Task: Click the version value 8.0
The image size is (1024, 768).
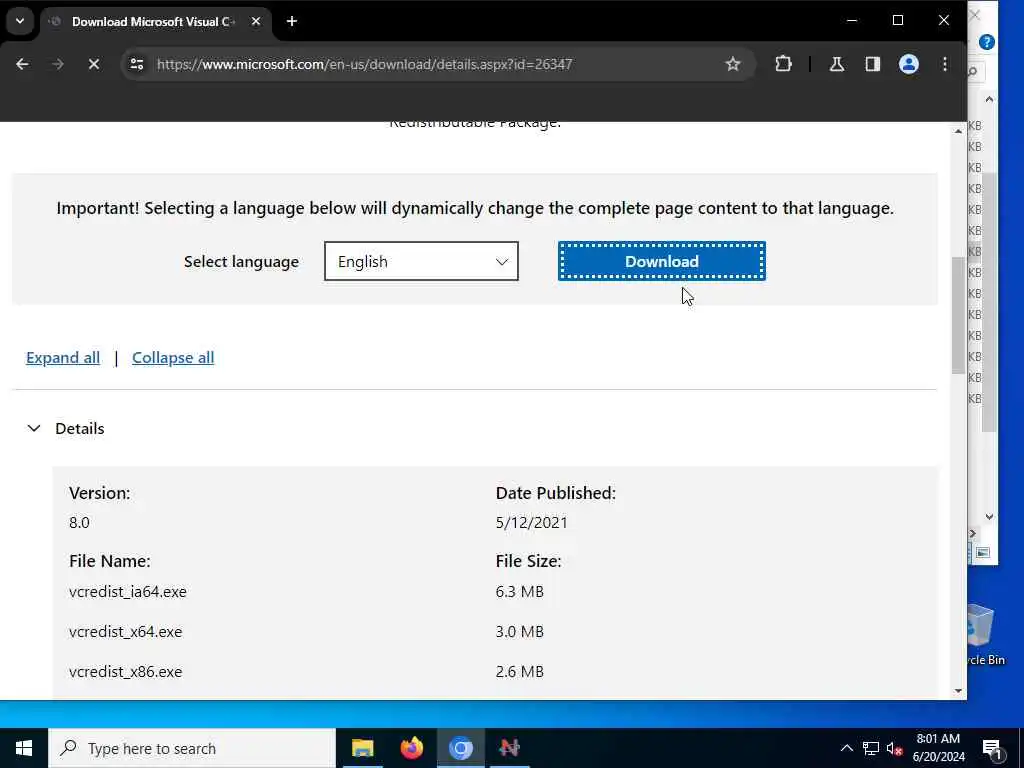Action: tap(79, 522)
